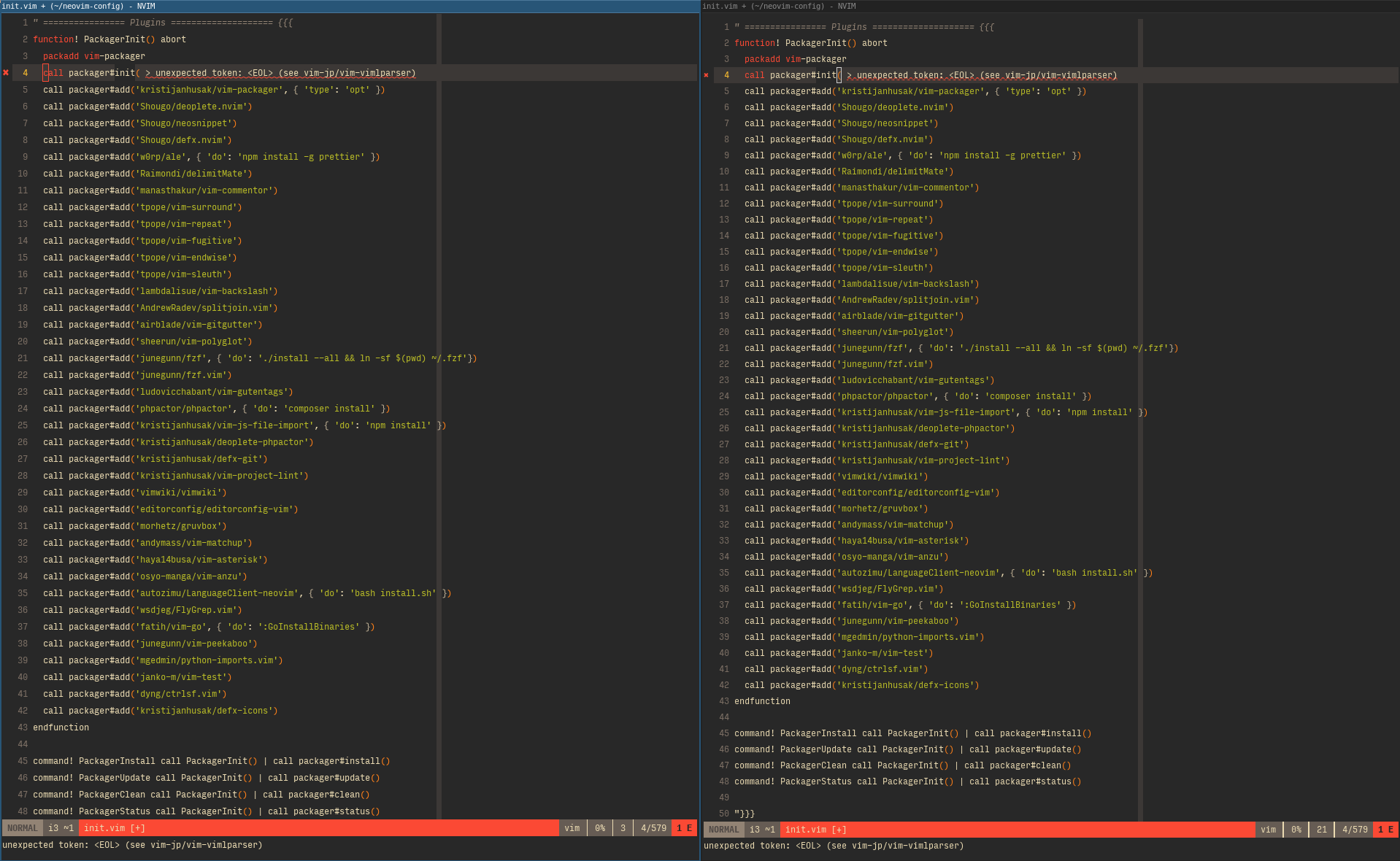Click line number 4 in left window gutter

coord(25,73)
